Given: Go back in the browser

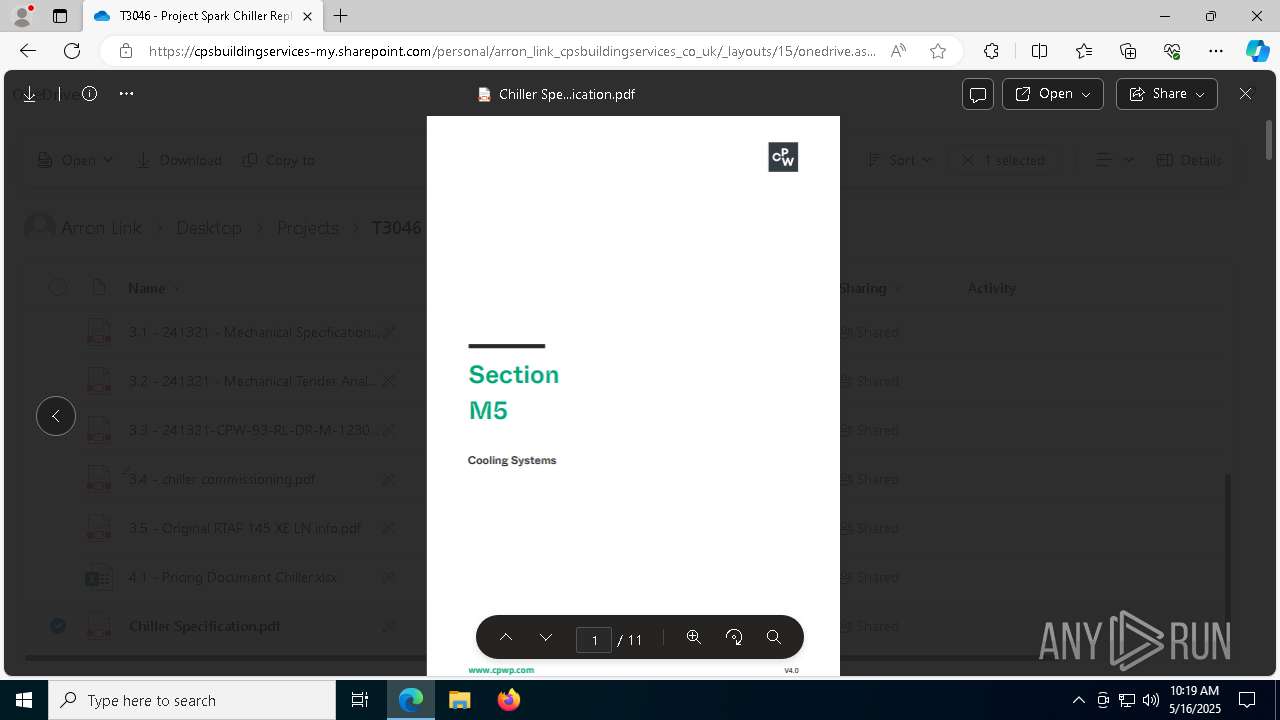Looking at the screenshot, I should (x=28, y=51).
